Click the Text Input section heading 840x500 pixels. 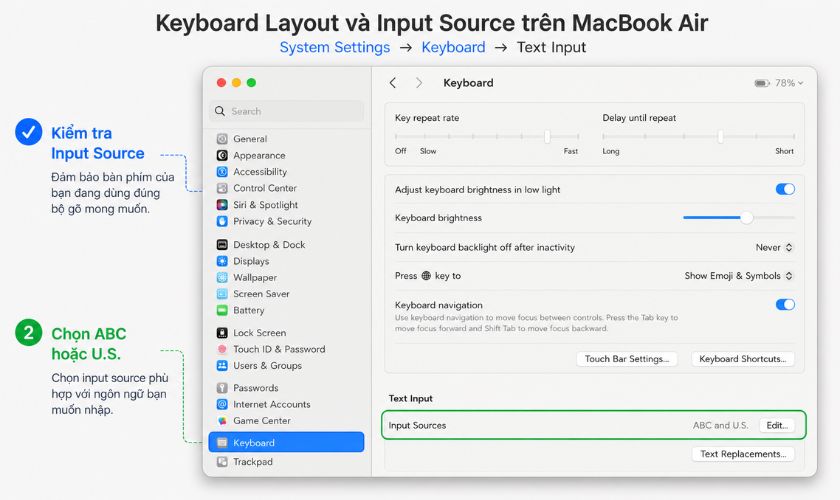coord(410,399)
